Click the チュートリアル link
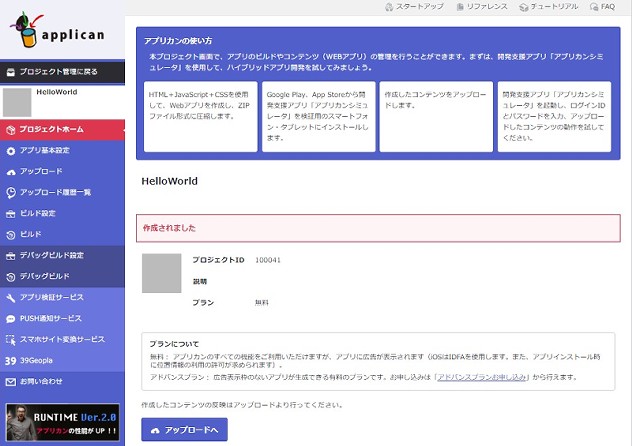This screenshot has height=446, width=632. (549, 7)
